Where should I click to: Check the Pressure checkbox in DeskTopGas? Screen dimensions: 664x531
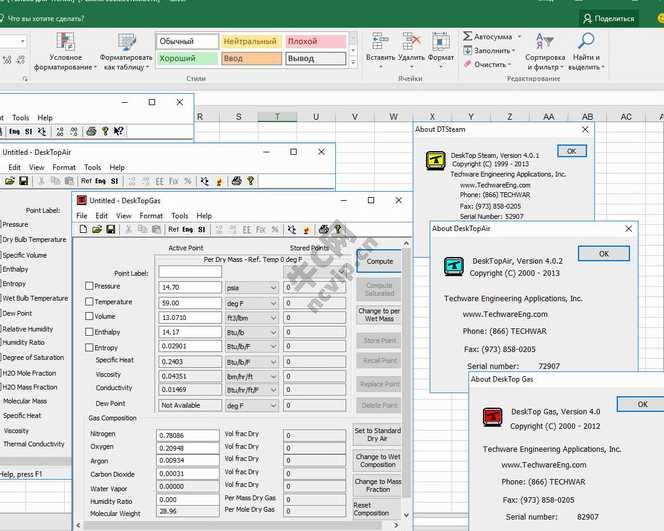[x=89, y=286]
